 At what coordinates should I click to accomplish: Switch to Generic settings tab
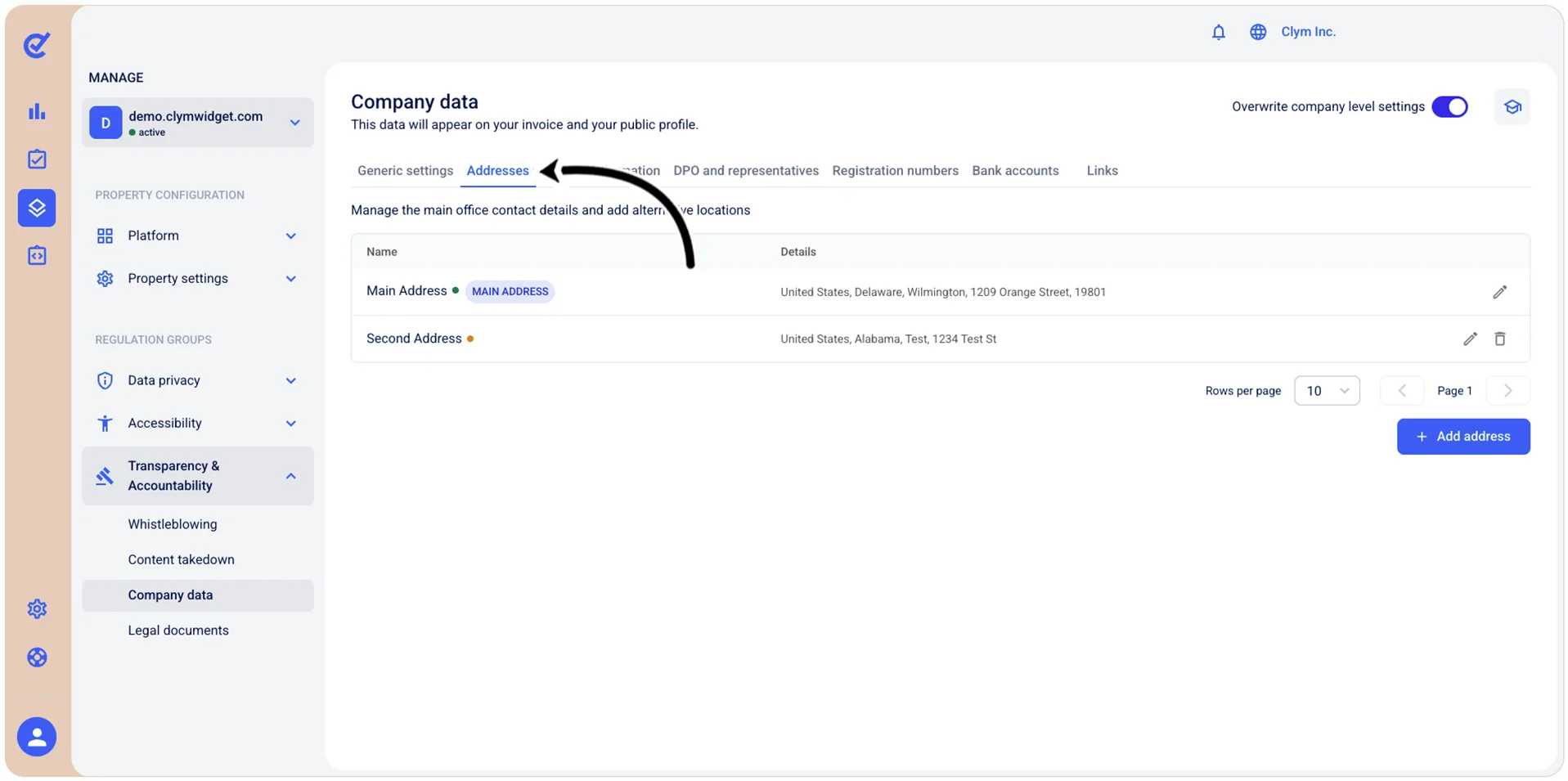(x=405, y=171)
